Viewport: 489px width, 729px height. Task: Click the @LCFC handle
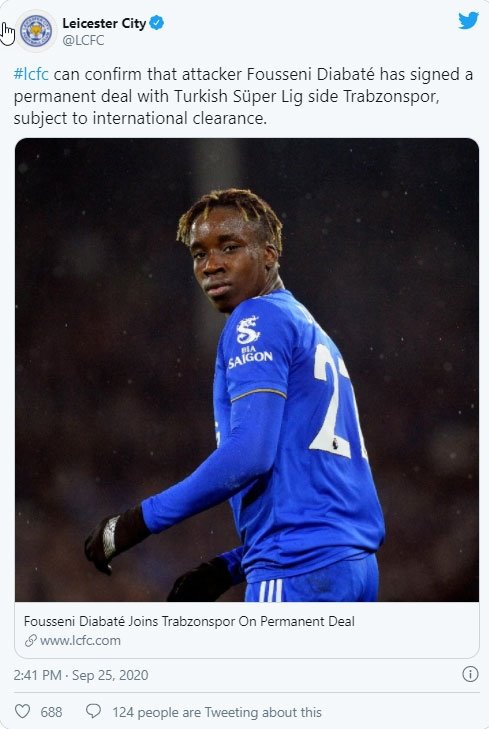(x=83, y=40)
